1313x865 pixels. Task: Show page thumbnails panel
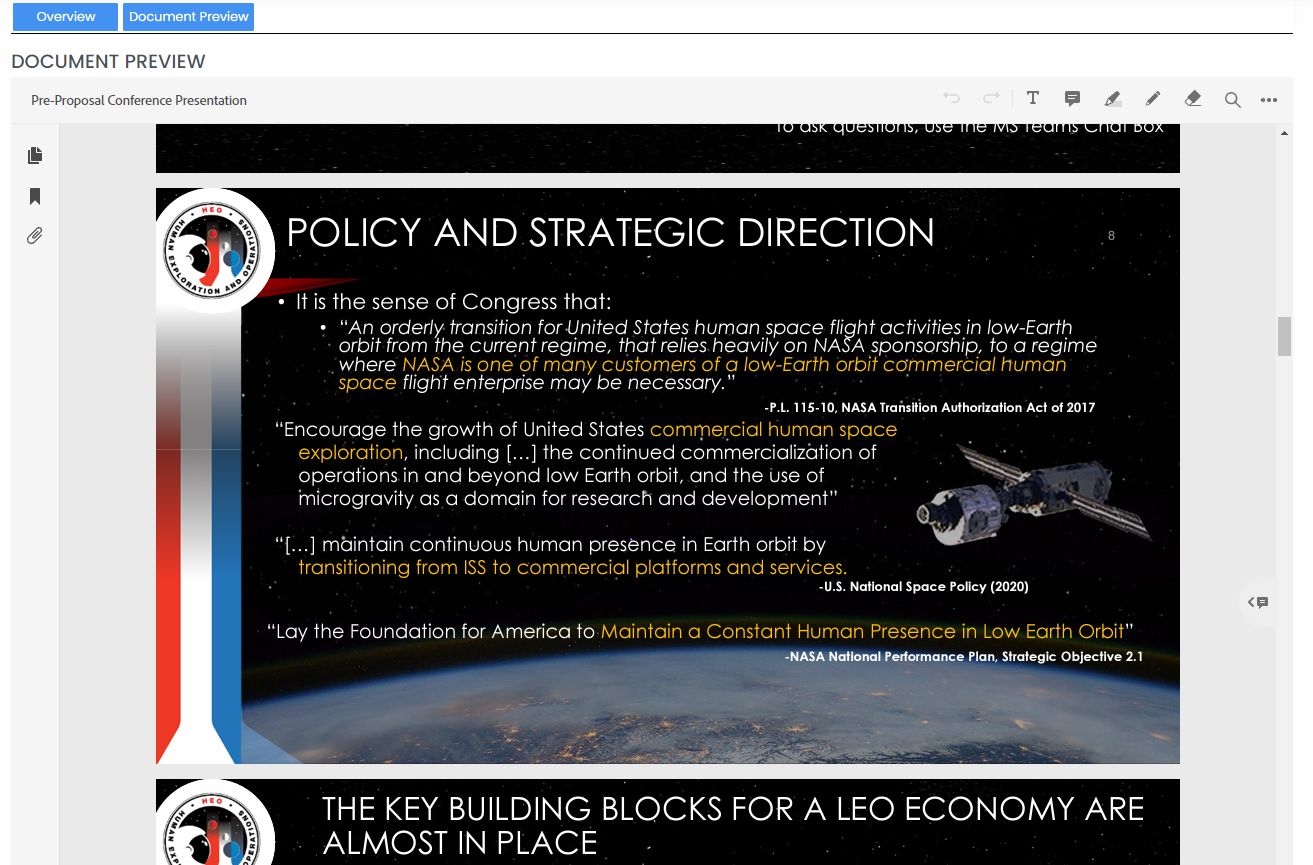point(35,155)
